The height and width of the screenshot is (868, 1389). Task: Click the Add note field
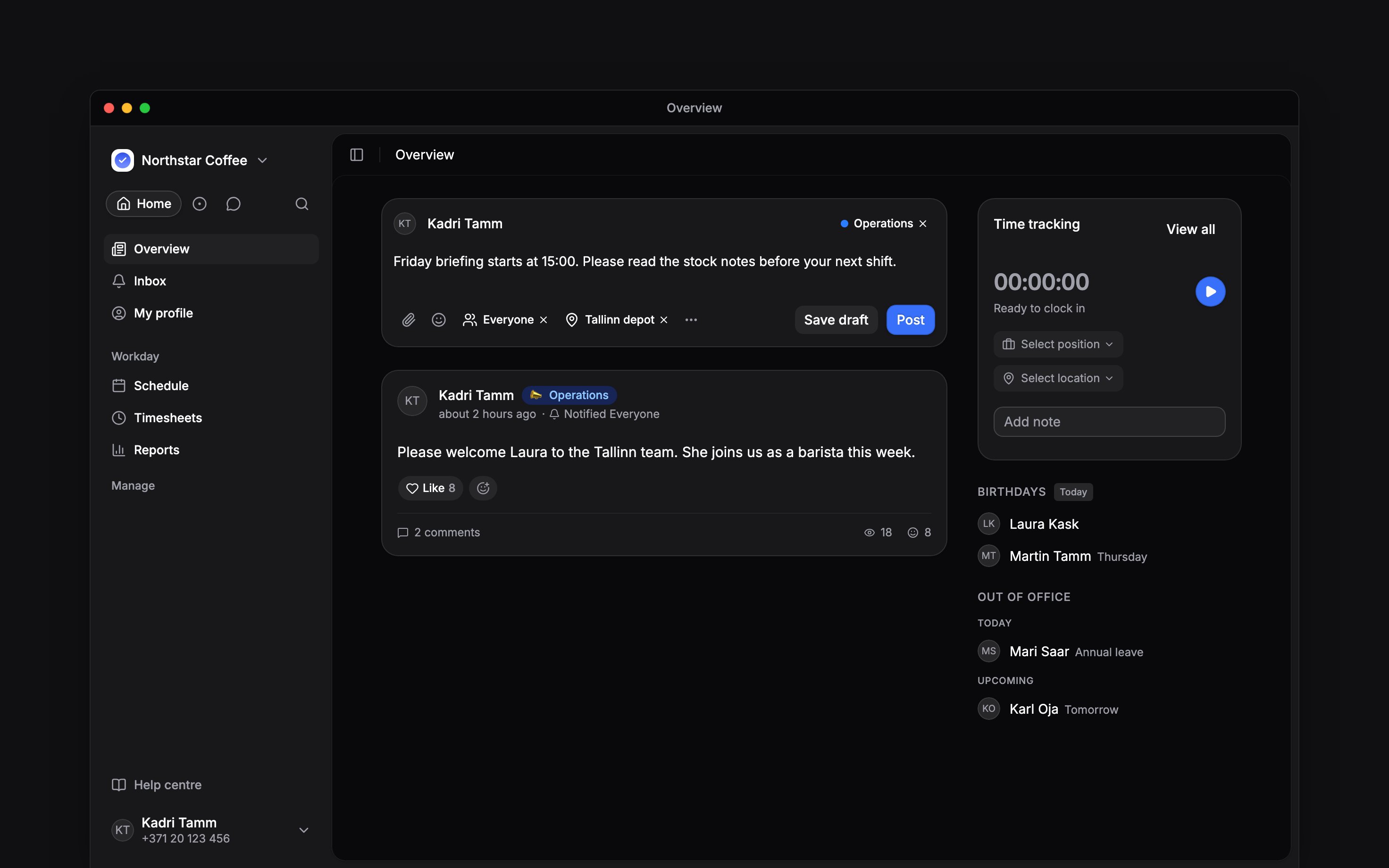click(x=1109, y=422)
